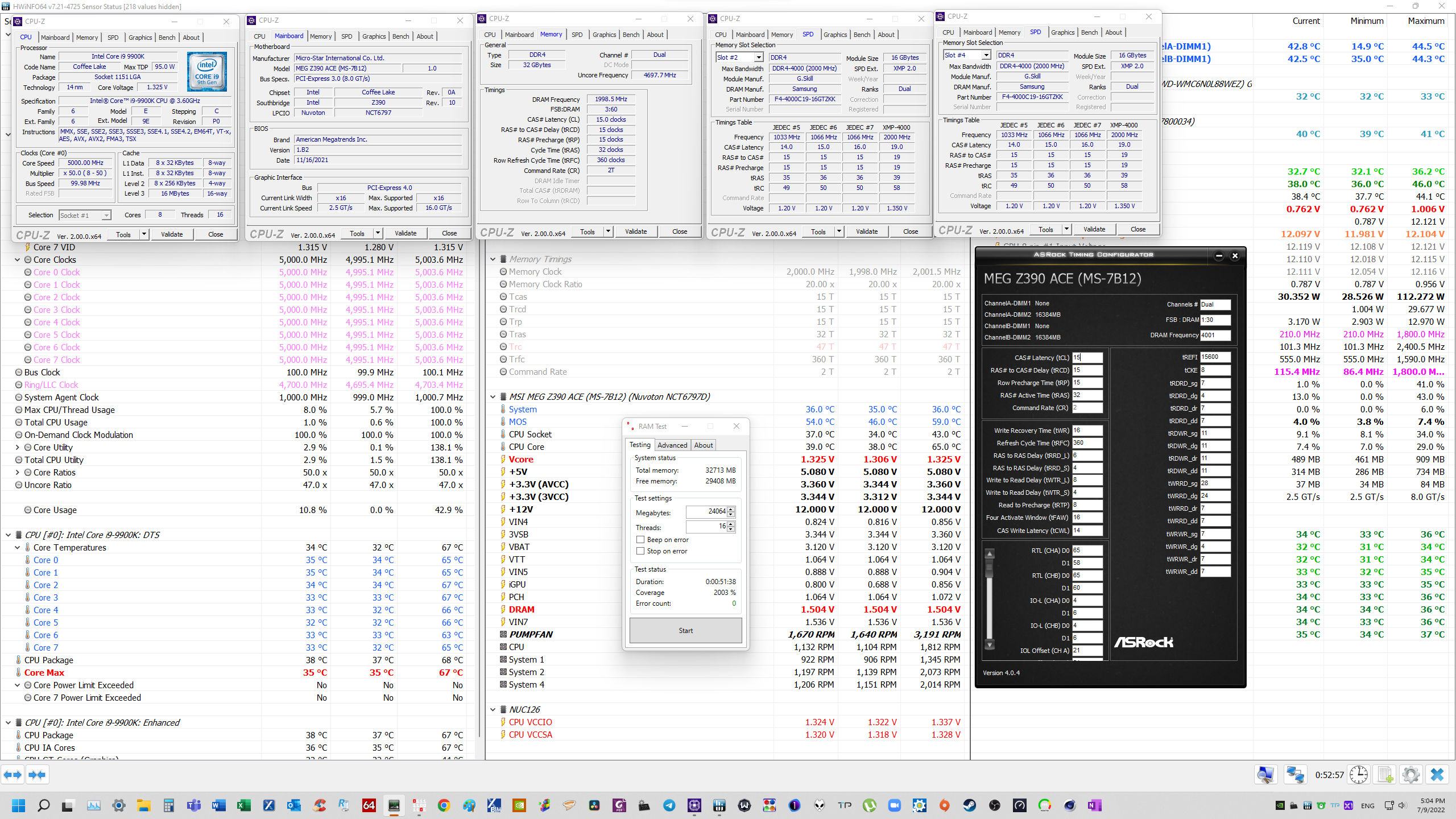Image resolution: width=1456 pixels, height=819 pixels.
Task: Open About tab in RAM Test
Action: coord(703,445)
